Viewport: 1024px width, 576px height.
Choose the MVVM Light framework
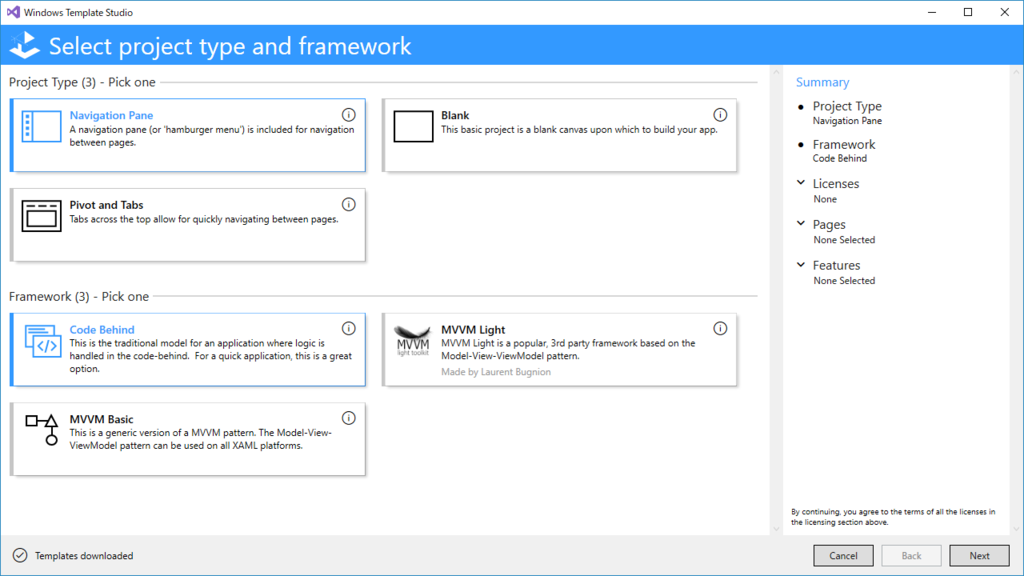tap(560, 349)
